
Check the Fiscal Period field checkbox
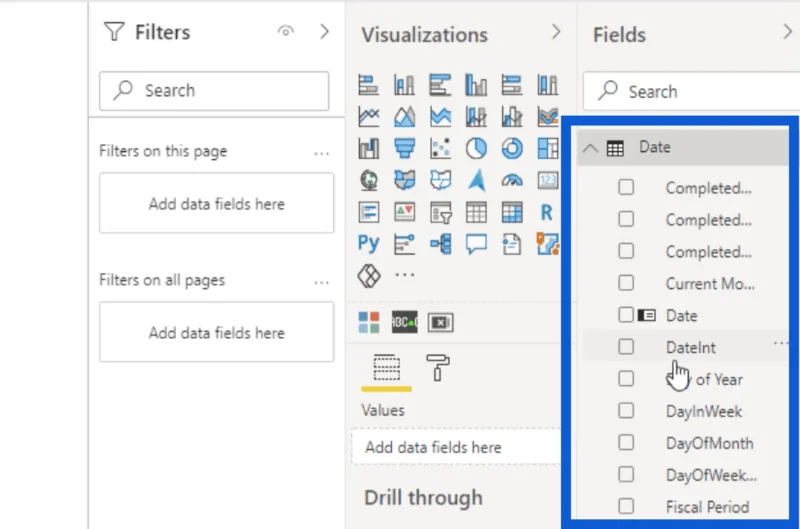point(626,507)
